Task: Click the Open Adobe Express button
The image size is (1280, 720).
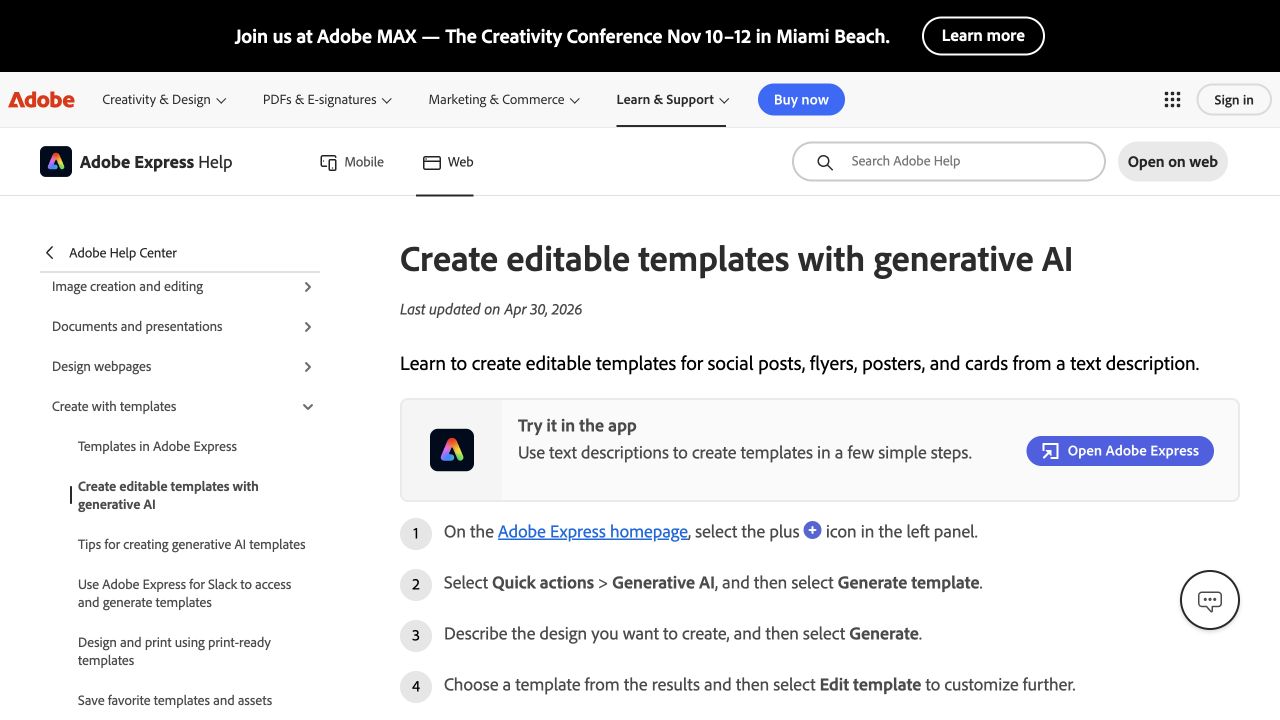Action: point(1120,451)
